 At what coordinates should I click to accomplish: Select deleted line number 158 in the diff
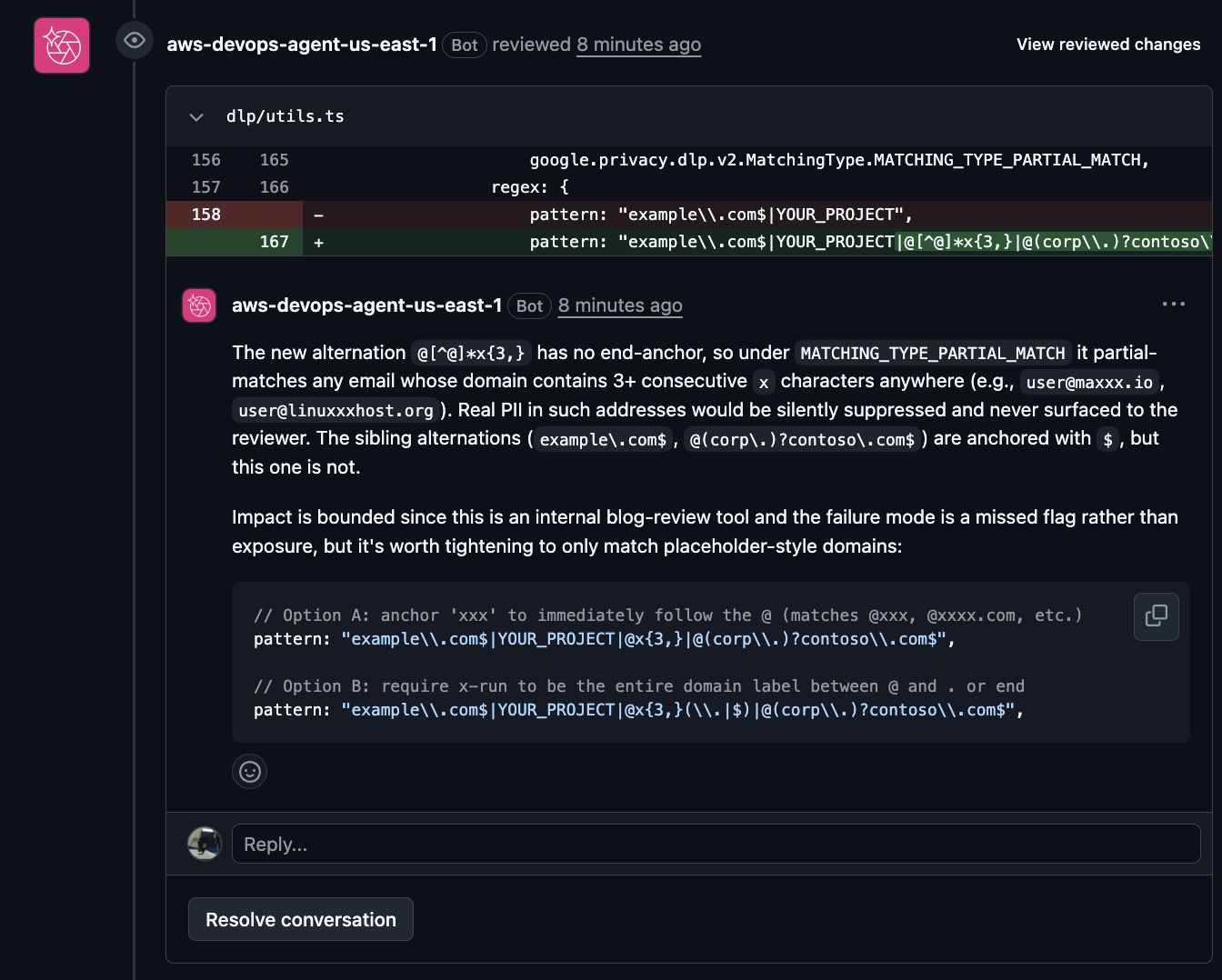point(206,215)
